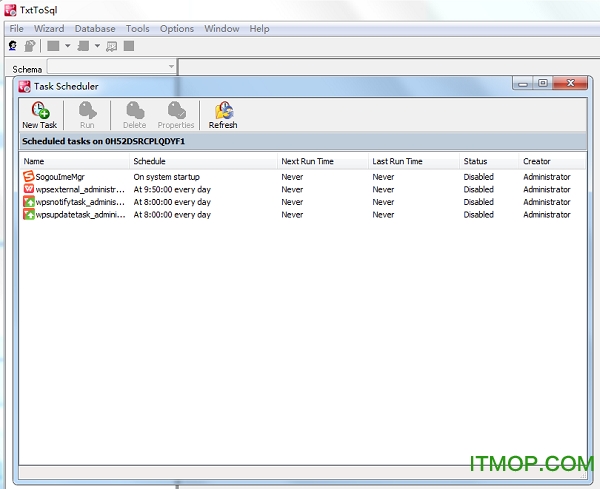Click the New Task clock icon
Viewport: 600px width, 489px height.
40,110
